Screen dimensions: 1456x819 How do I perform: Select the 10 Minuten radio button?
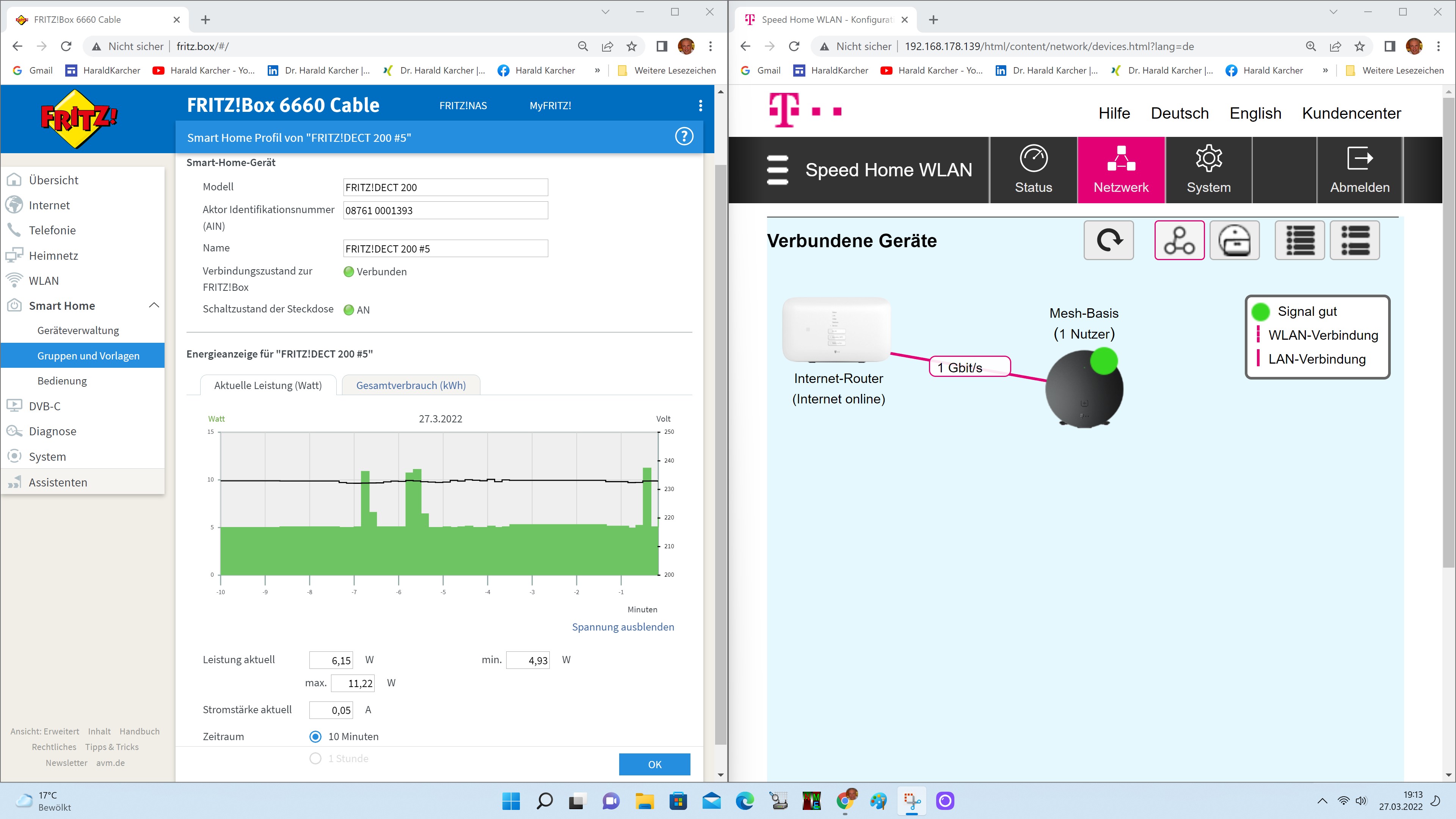(x=315, y=736)
